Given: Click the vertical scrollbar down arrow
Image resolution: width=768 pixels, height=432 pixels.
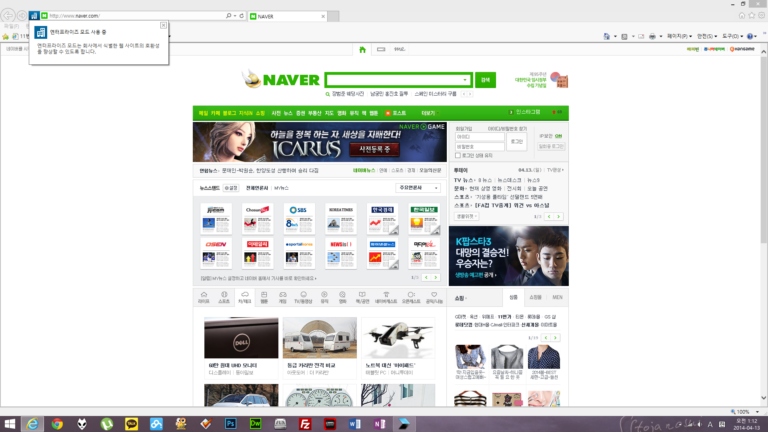Looking at the screenshot, I should tap(764, 398).
